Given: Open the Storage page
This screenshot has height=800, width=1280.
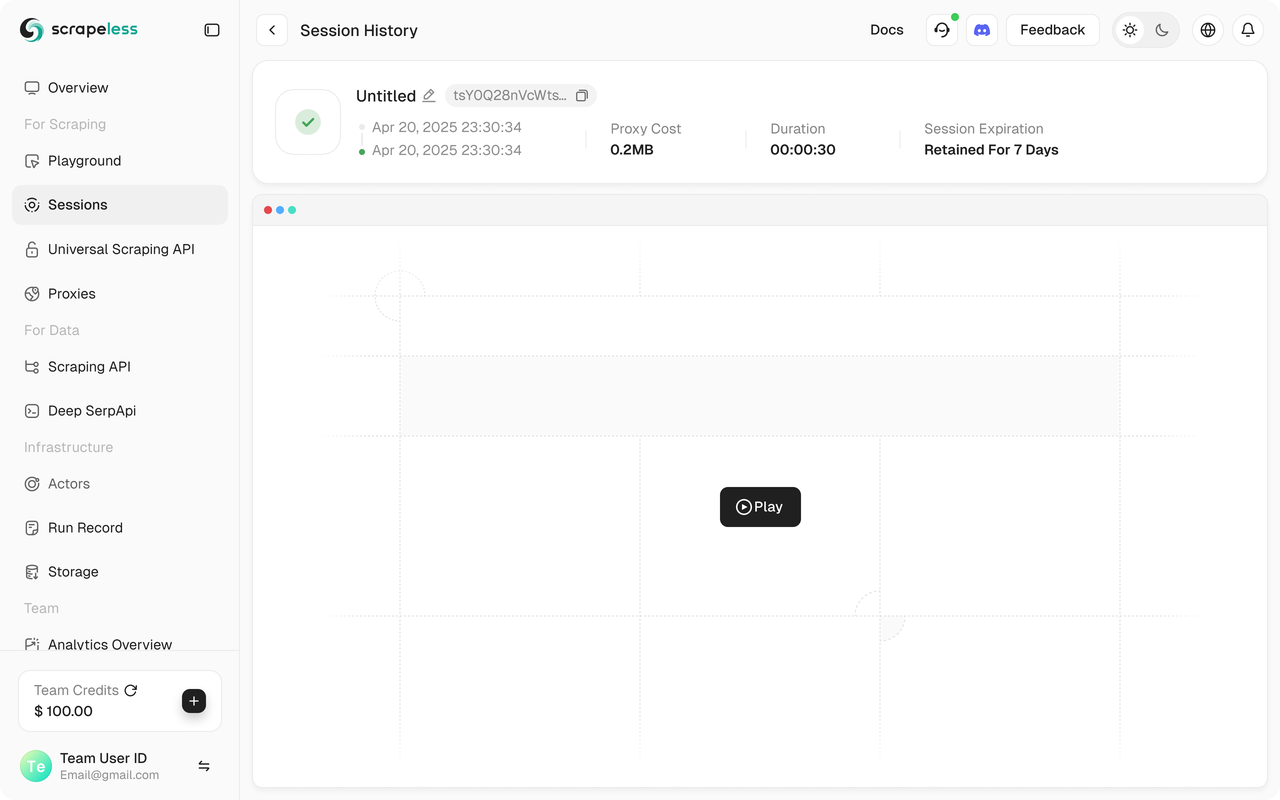Looking at the screenshot, I should 120,572.
